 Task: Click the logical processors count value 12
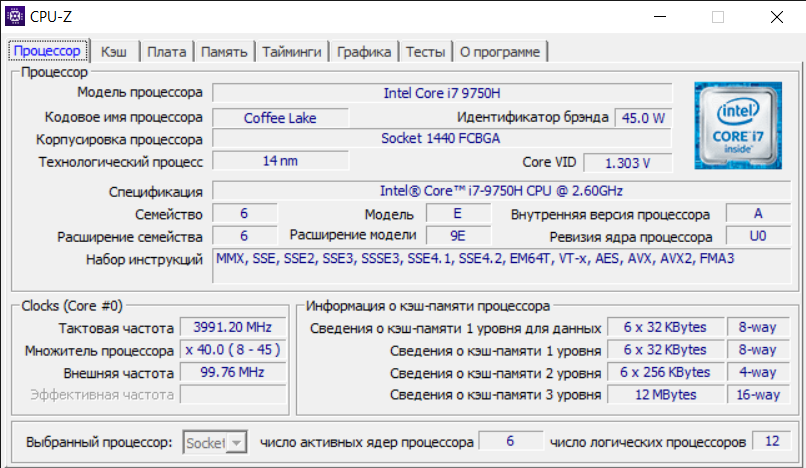pyautogui.click(x=772, y=441)
